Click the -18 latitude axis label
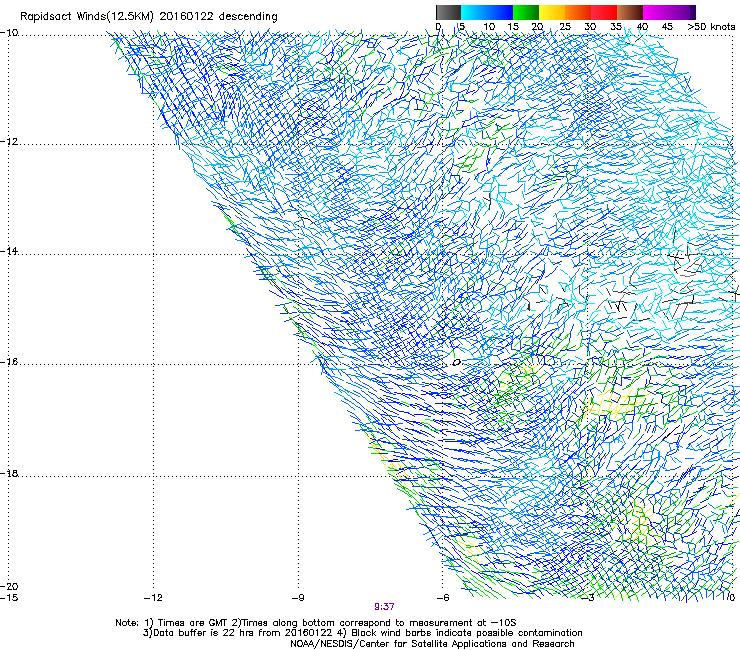 coord(9,473)
